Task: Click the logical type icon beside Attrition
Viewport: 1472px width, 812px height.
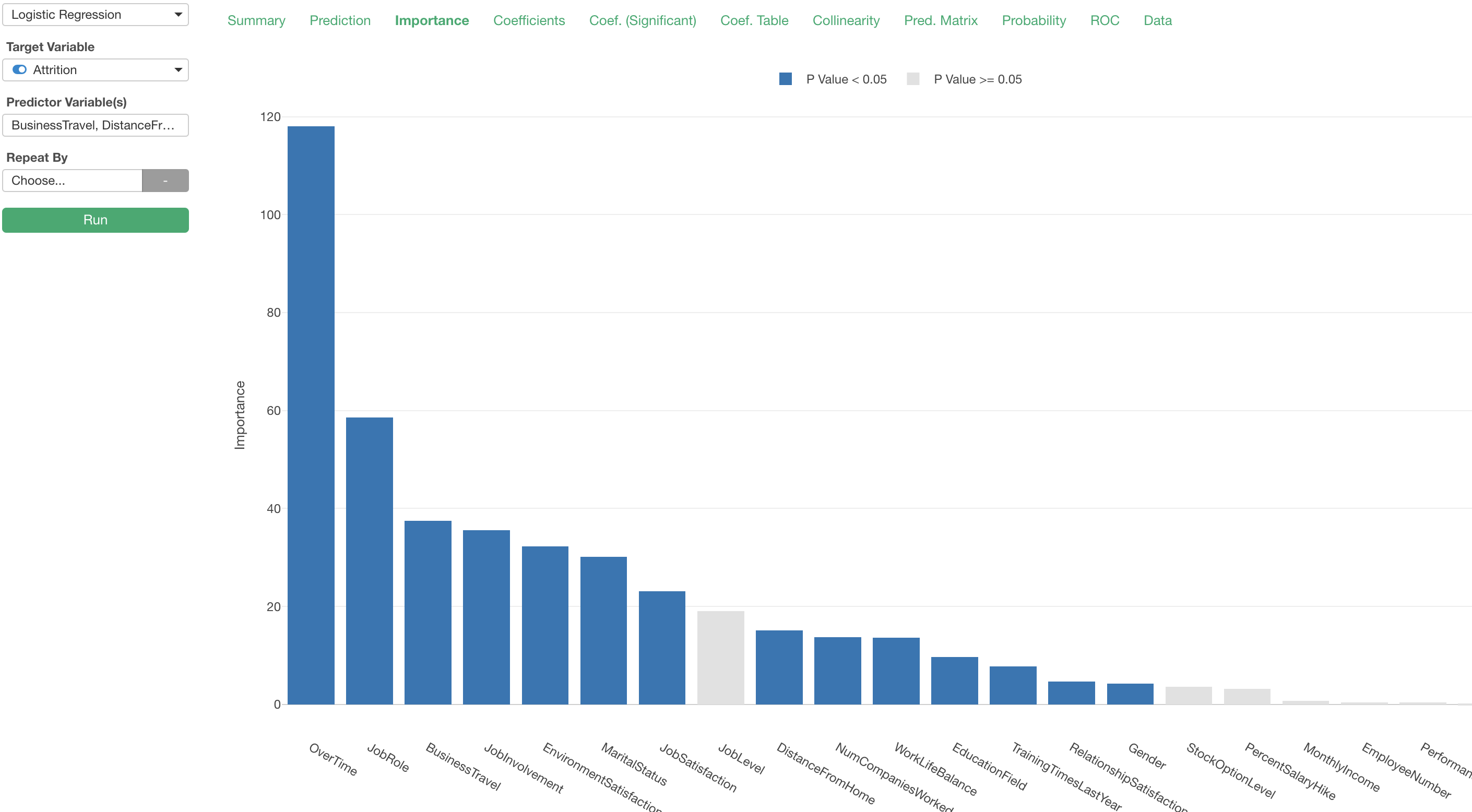Action: [19, 70]
